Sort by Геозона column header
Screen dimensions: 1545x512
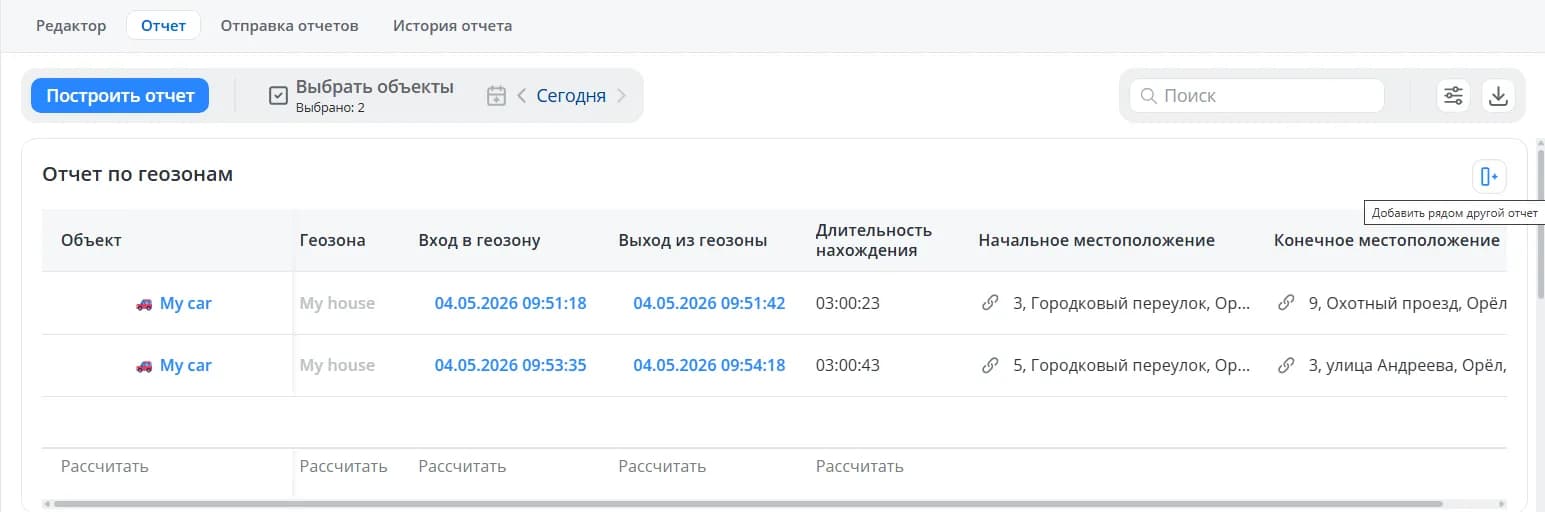point(332,240)
